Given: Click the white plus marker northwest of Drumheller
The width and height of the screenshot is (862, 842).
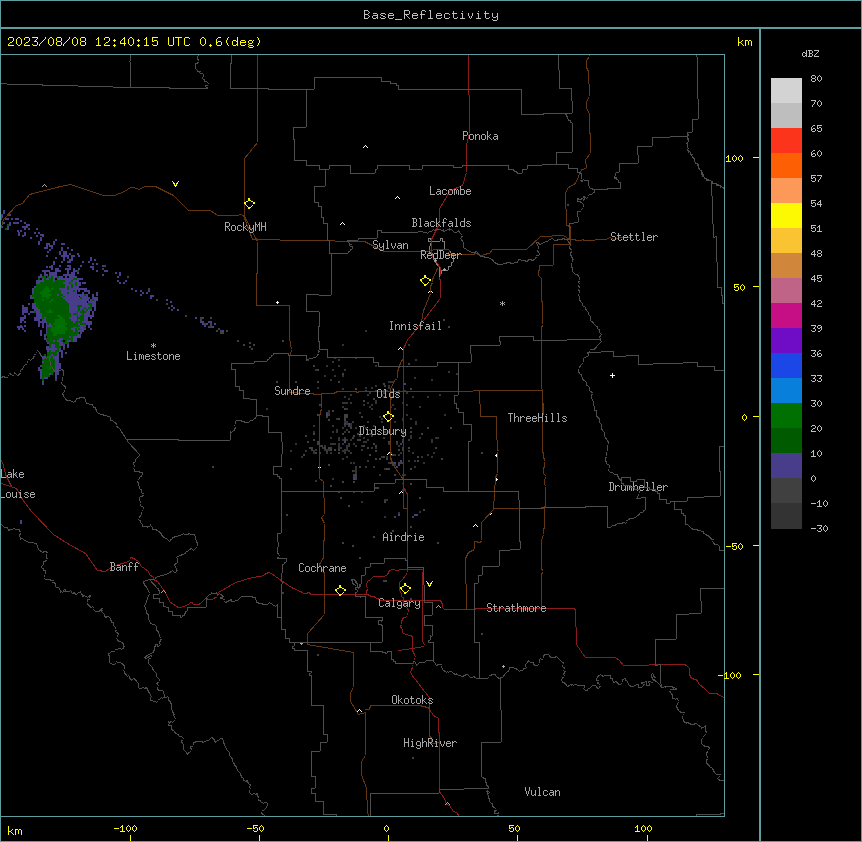Looking at the screenshot, I should coord(612,375).
